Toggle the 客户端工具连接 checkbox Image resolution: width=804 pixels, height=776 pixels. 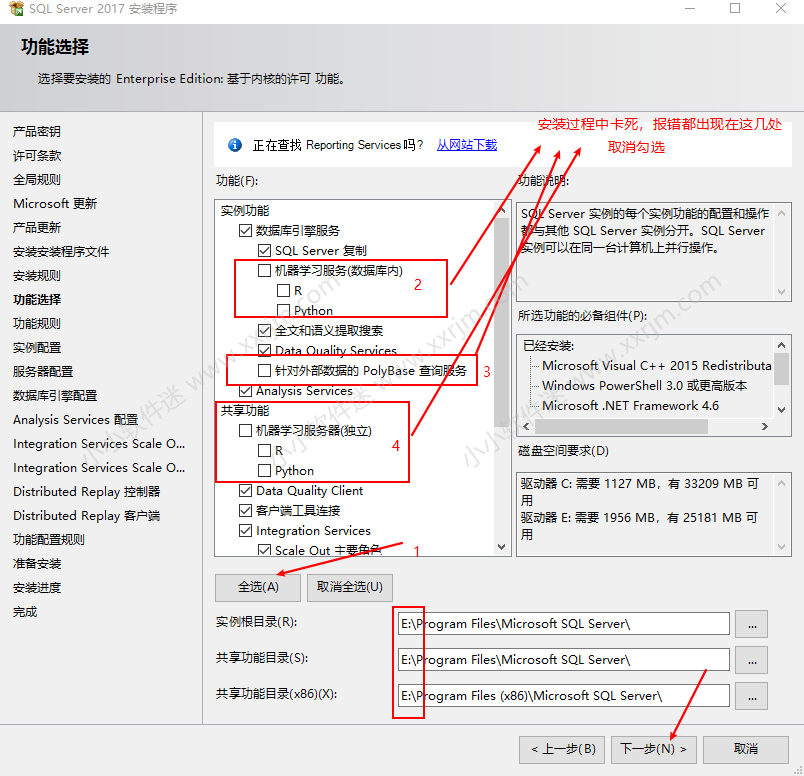tap(246, 511)
